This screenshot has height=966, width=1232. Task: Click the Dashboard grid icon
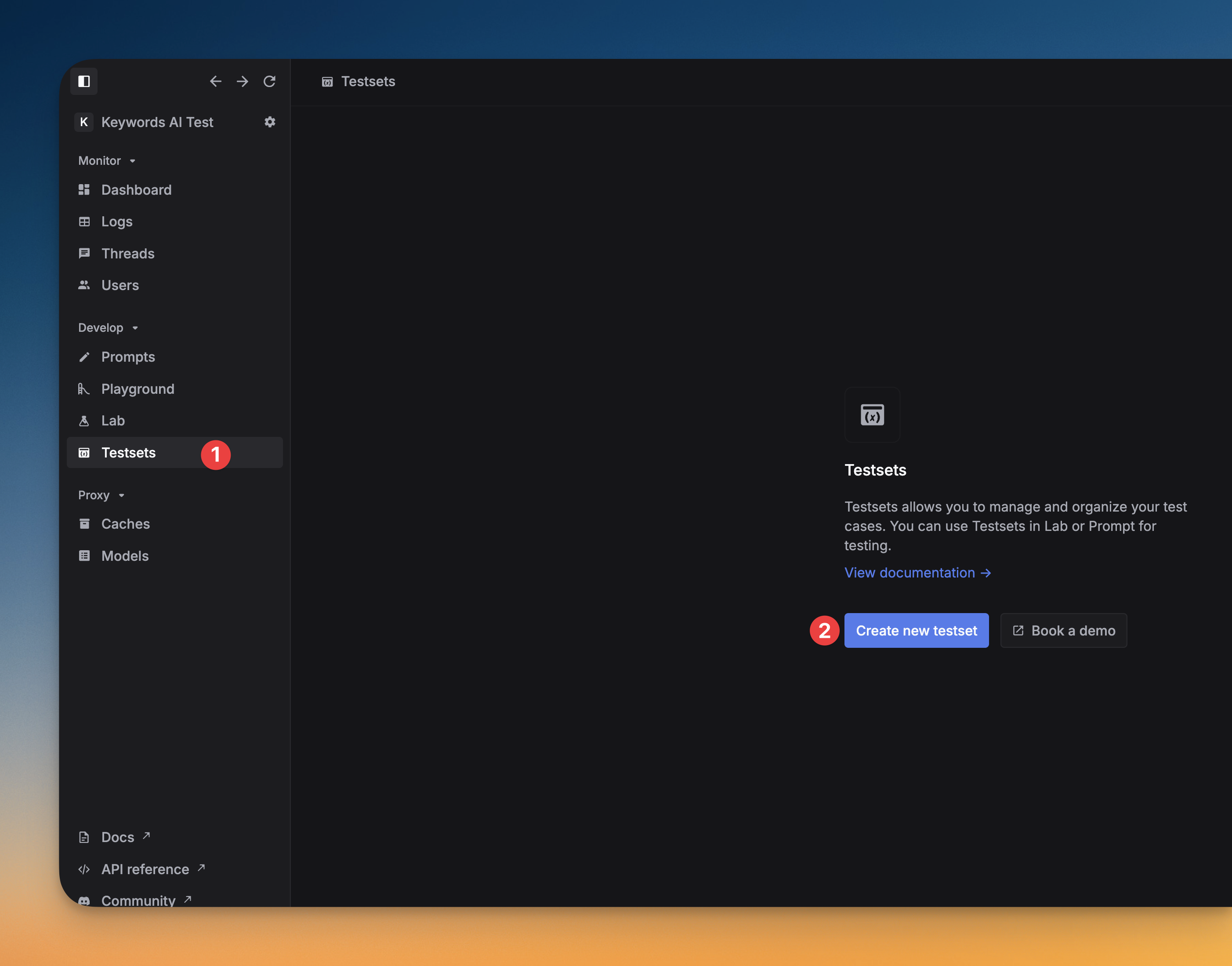84,189
